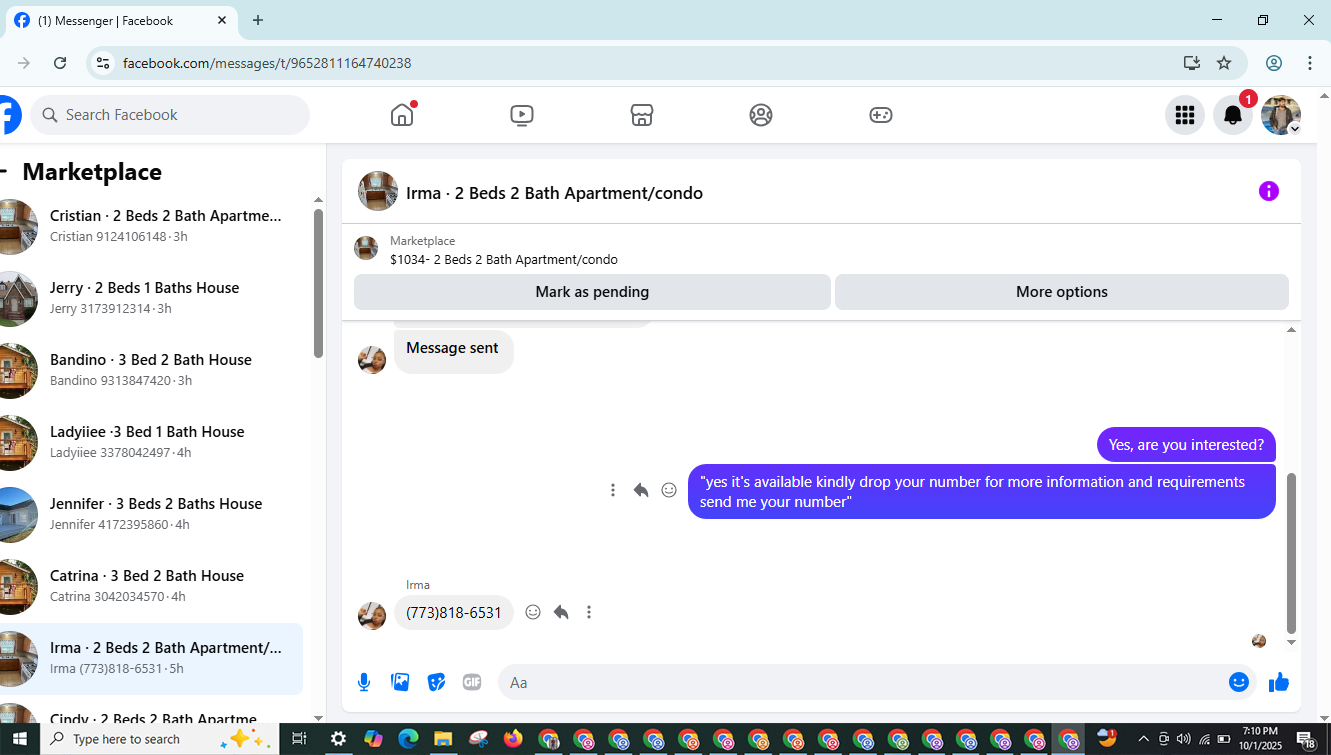Open Ladyiiee's 3 Bed 1 Bath House conversation

coord(152,442)
